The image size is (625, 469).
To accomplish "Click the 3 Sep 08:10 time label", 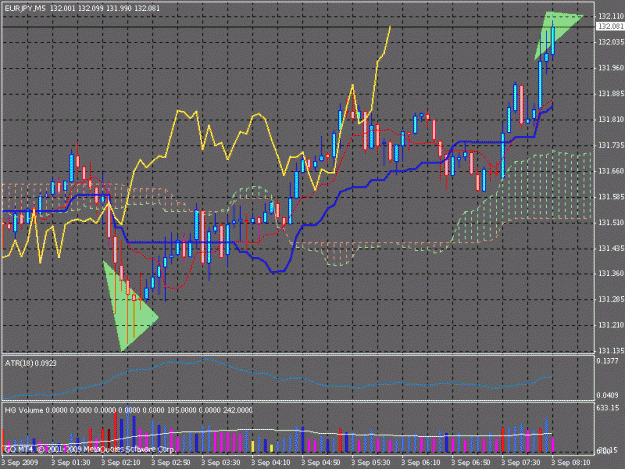I will point(571,462).
